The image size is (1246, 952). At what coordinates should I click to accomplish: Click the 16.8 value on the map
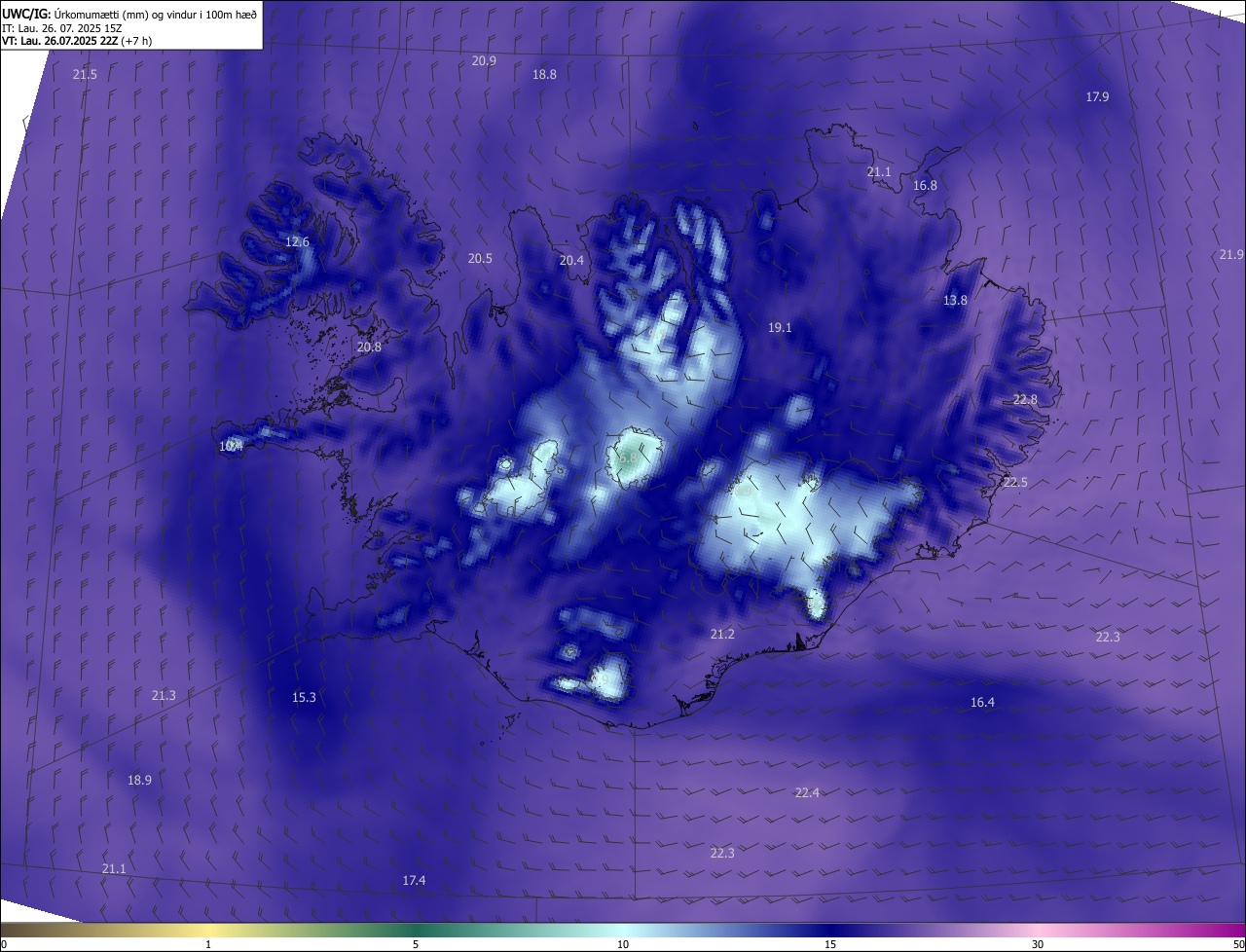click(925, 185)
